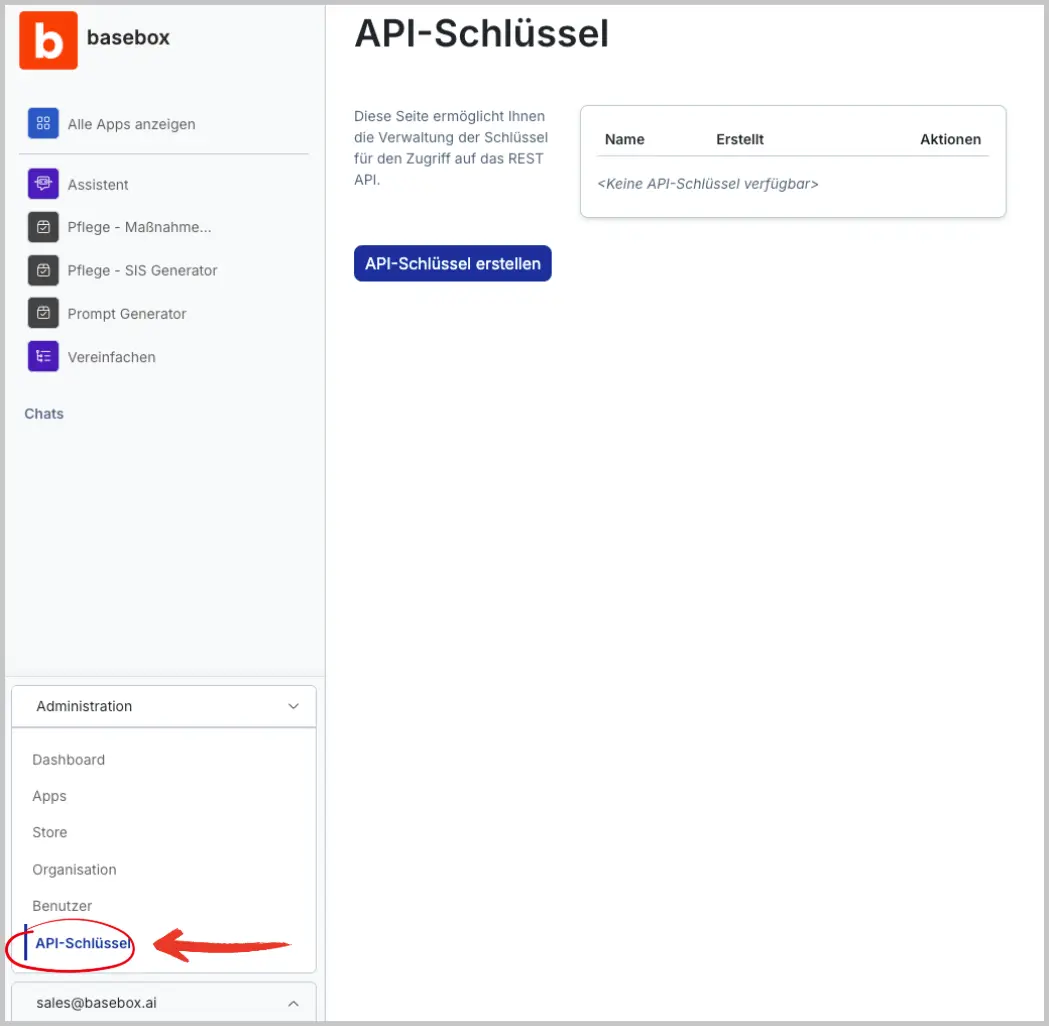Click the Vereinfachen app icon
The image size is (1049, 1026).
pyautogui.click(x=43, y=357)
